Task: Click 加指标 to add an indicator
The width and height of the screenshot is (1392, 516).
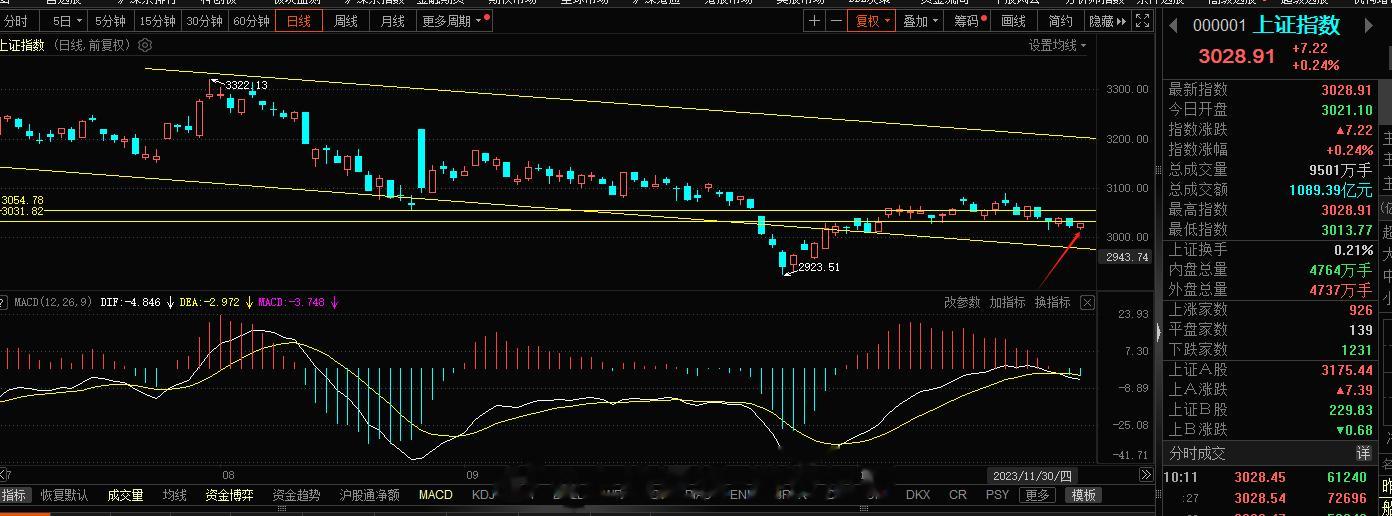Action: [x=1007, y=302]
